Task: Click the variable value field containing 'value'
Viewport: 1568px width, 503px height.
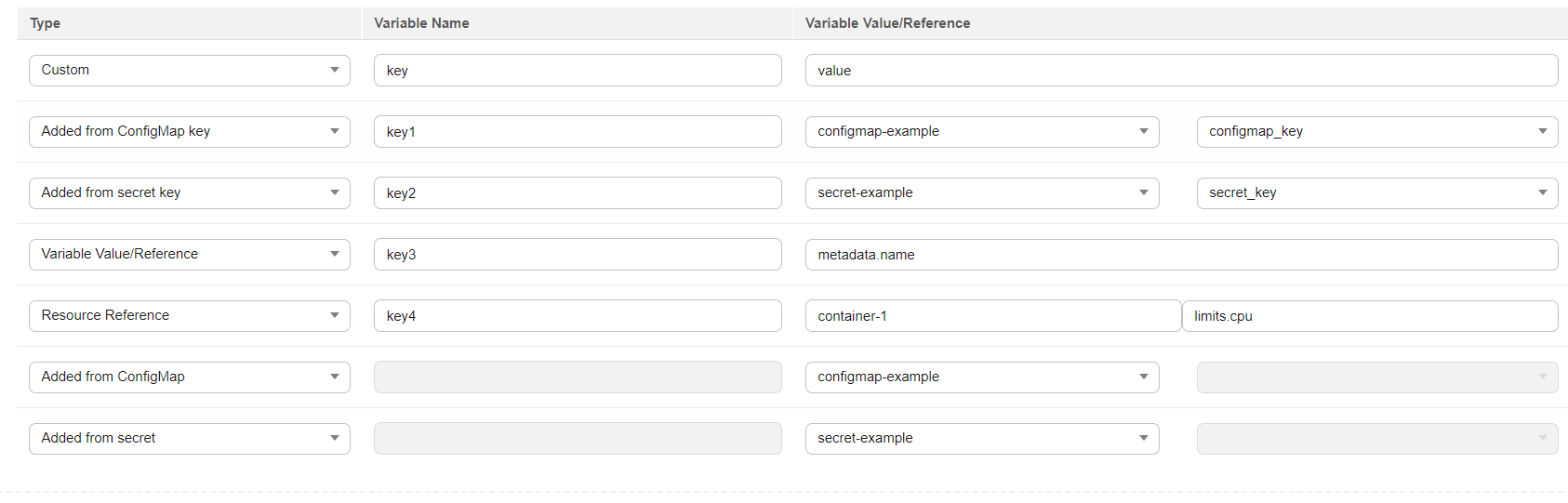Action: pos(1181,71)
